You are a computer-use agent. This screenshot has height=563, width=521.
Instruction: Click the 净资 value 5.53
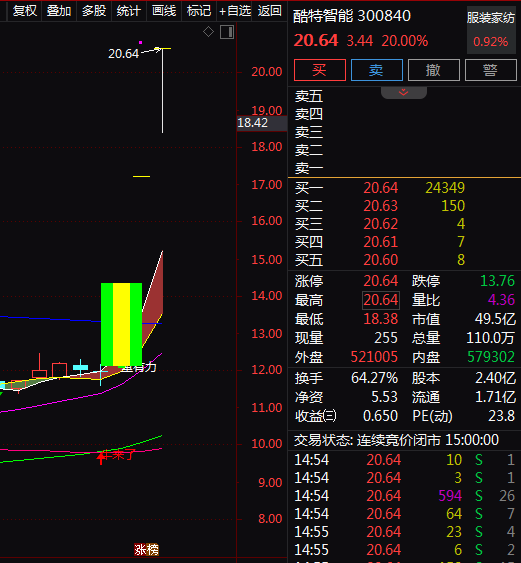(x=385, y=397)
